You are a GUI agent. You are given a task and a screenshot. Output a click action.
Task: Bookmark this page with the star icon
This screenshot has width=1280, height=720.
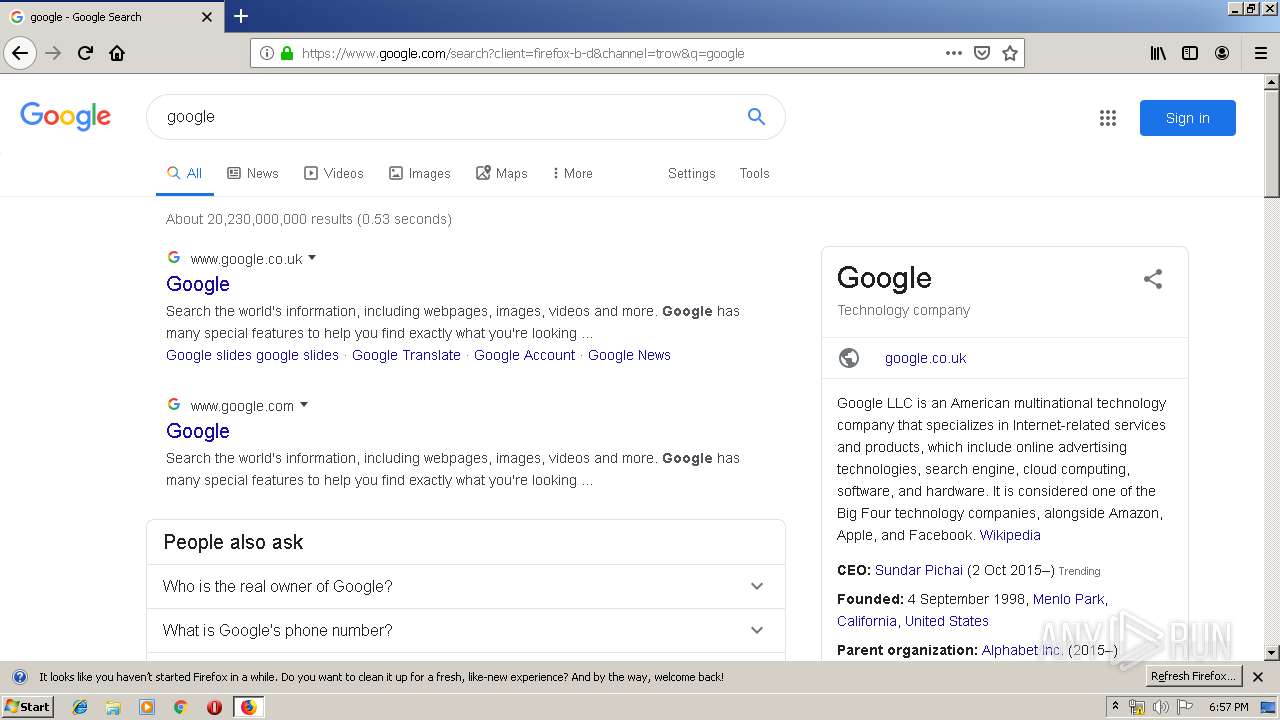pyautogui.click(x=1010, y=53)
